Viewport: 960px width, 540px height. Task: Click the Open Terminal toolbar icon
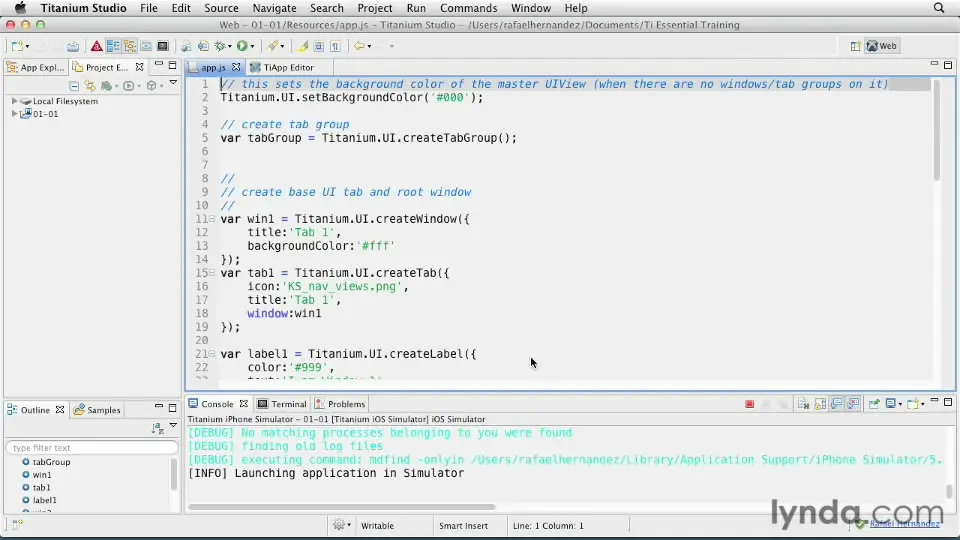coord(163,46)
